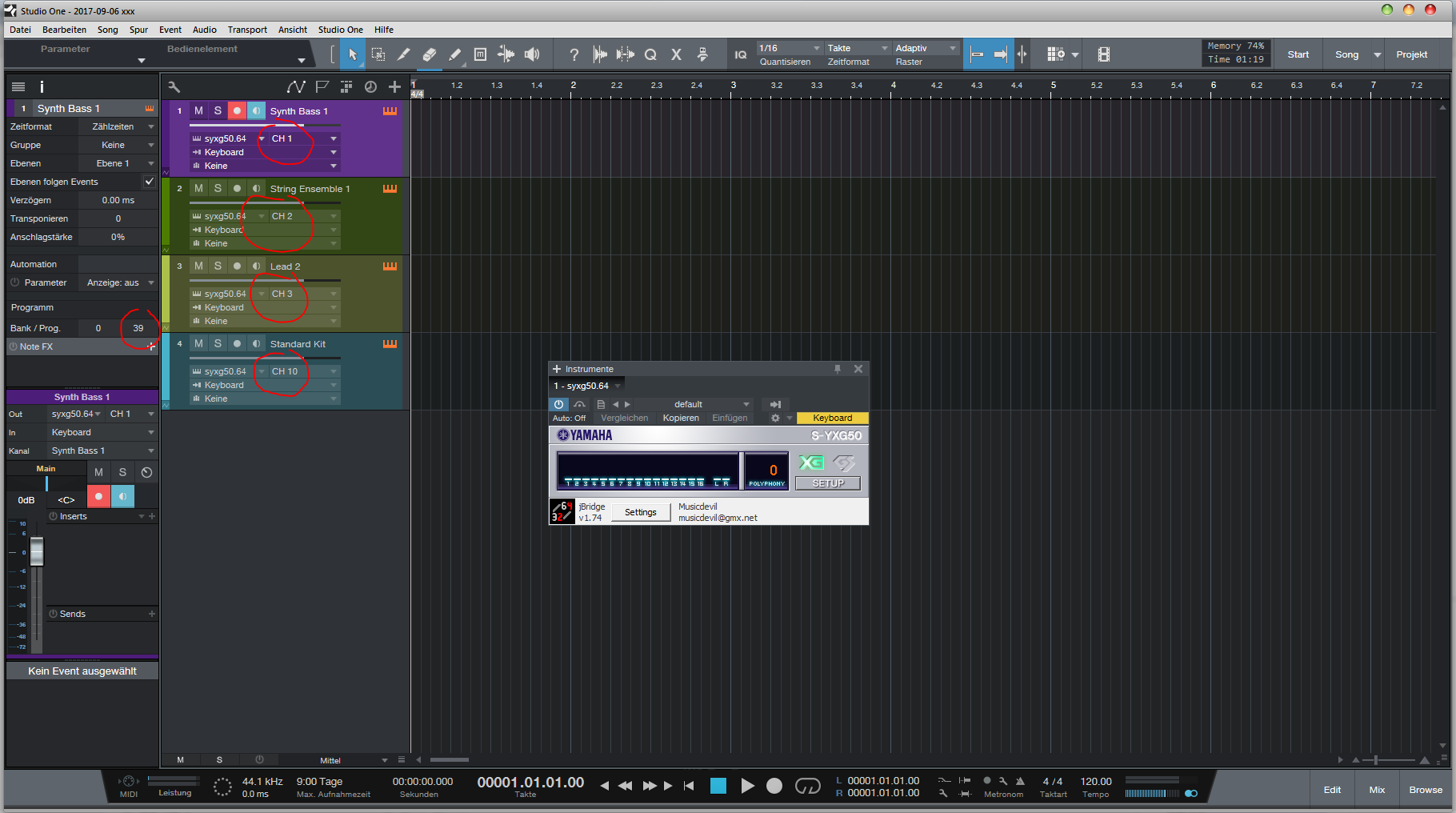The width and height of the screenshot is (1456, 813).
Task: Select the Range selection tool
Action: pyautogui.click(x=378, y=54)
